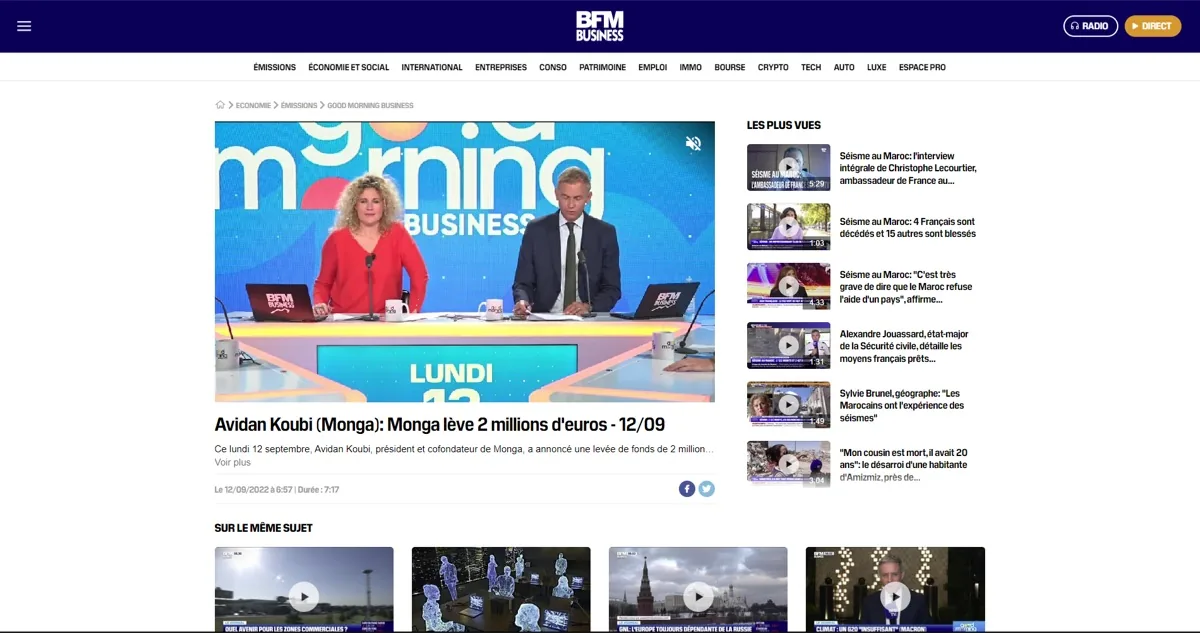Click the 'Le 12/09/2022 à 6:57' date text
The width and height of the screenshot is (1200, 633).
tap(253, 490)
